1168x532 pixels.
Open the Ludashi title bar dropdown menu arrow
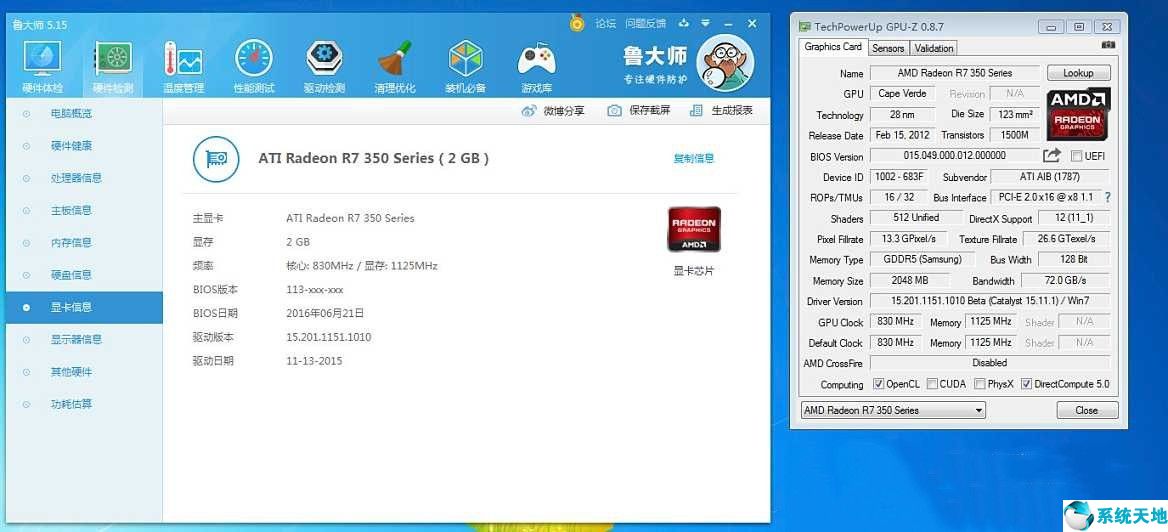pyautogui.click(x=705, y=23)
